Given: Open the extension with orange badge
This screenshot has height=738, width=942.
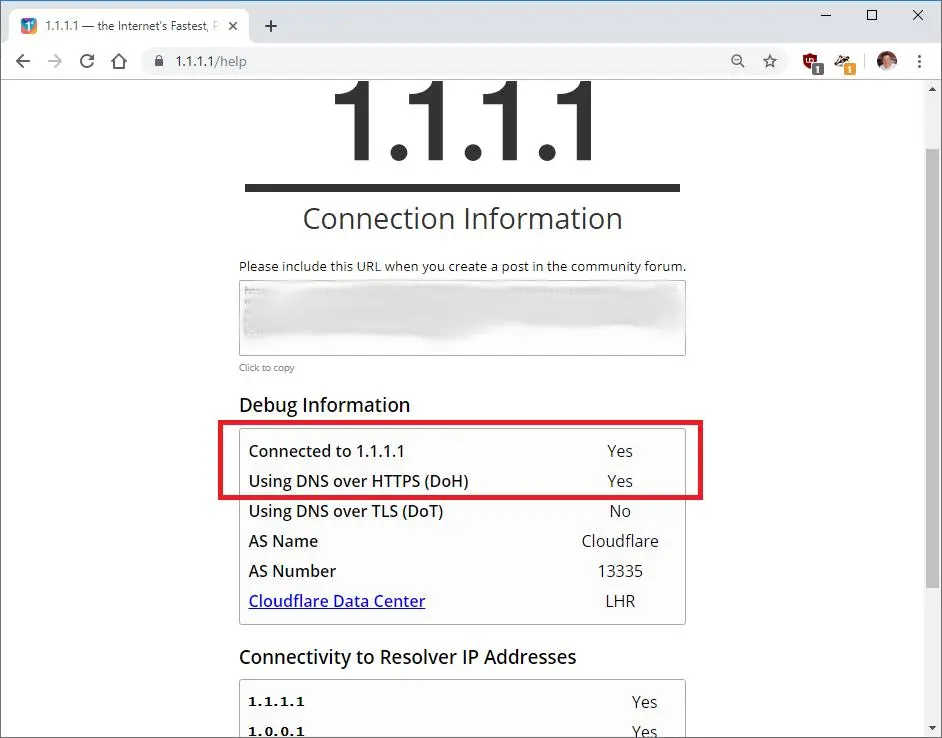Looking at the screenshot, I should 844,63.
